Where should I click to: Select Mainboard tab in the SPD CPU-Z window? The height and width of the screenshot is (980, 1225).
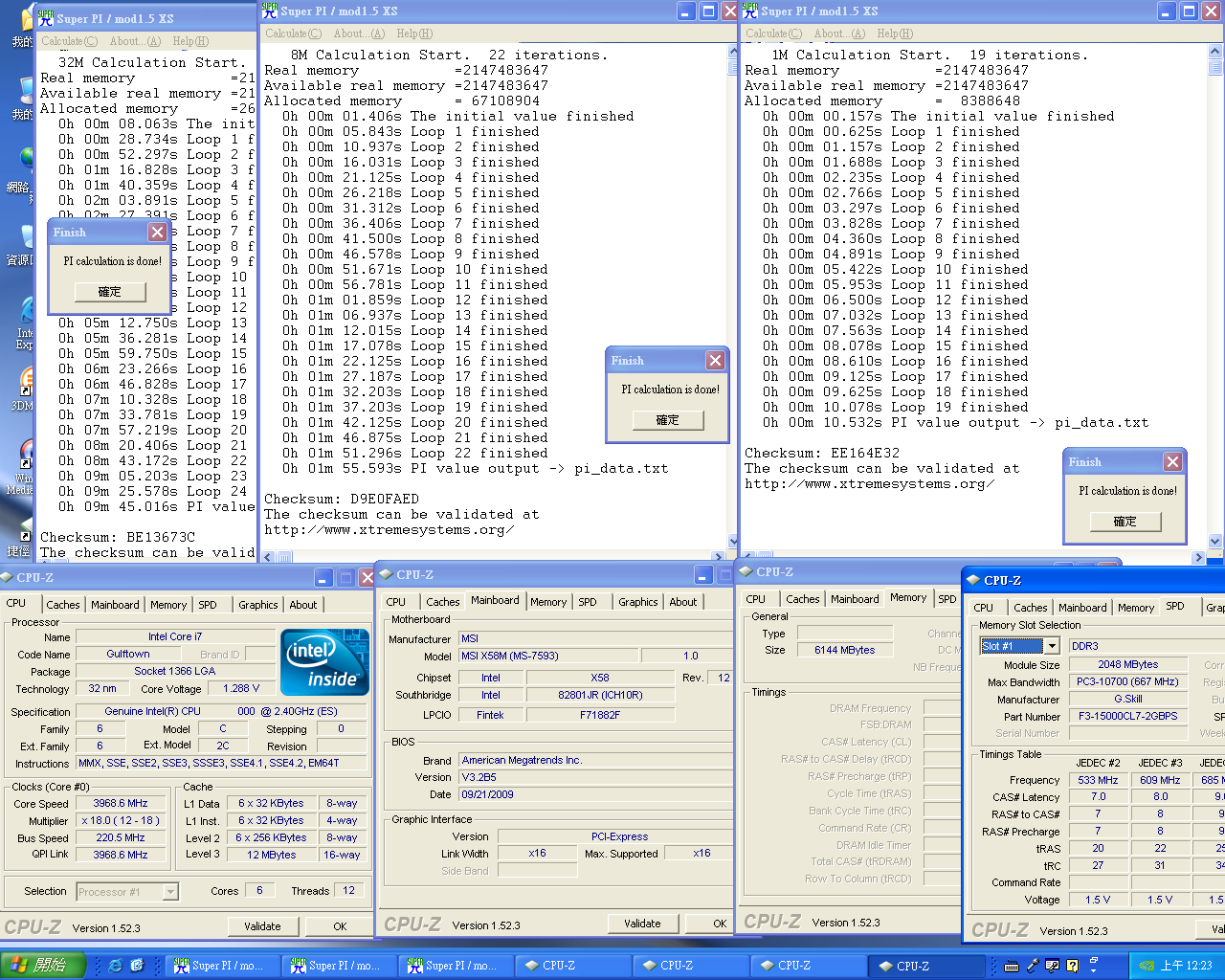pyautogui.click(x=1082, y=608)
